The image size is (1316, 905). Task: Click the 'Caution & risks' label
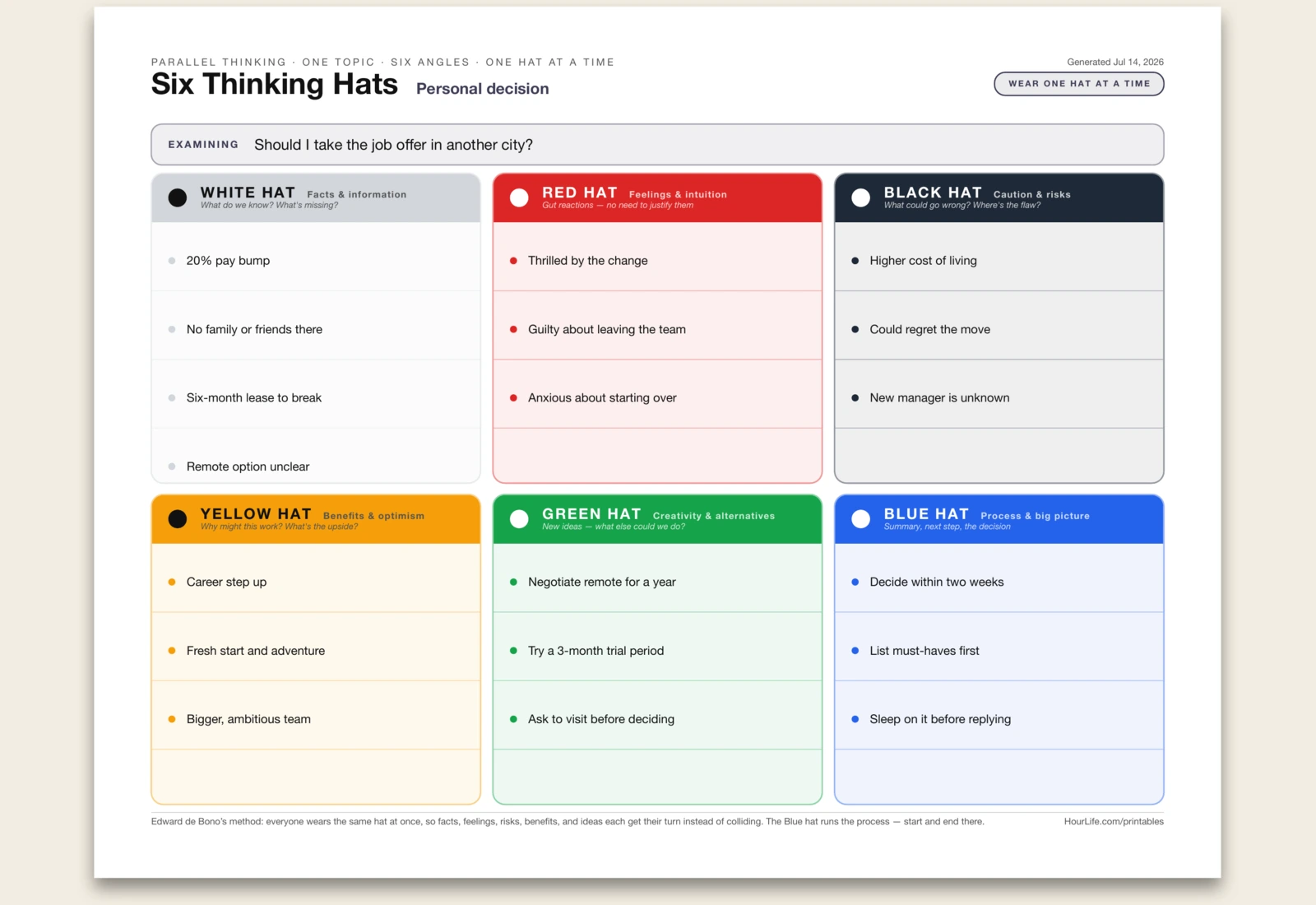point(1032,195)
